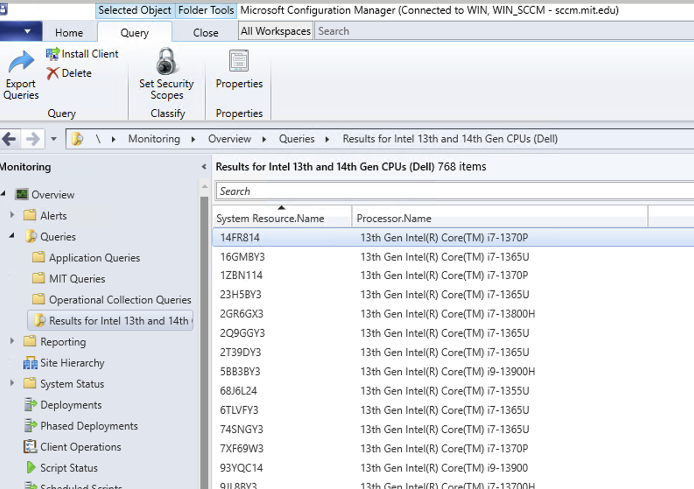Image resolution: width=694 pixels, height=489 pixels.
Task: Click the results list Search box
Action: (x=455, y=191)
